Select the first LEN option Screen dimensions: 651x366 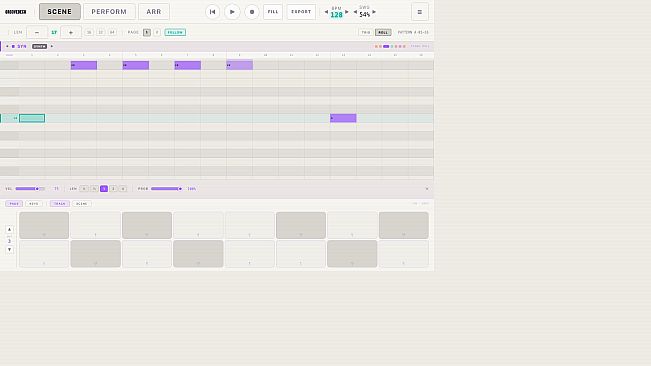click(84, 189)
